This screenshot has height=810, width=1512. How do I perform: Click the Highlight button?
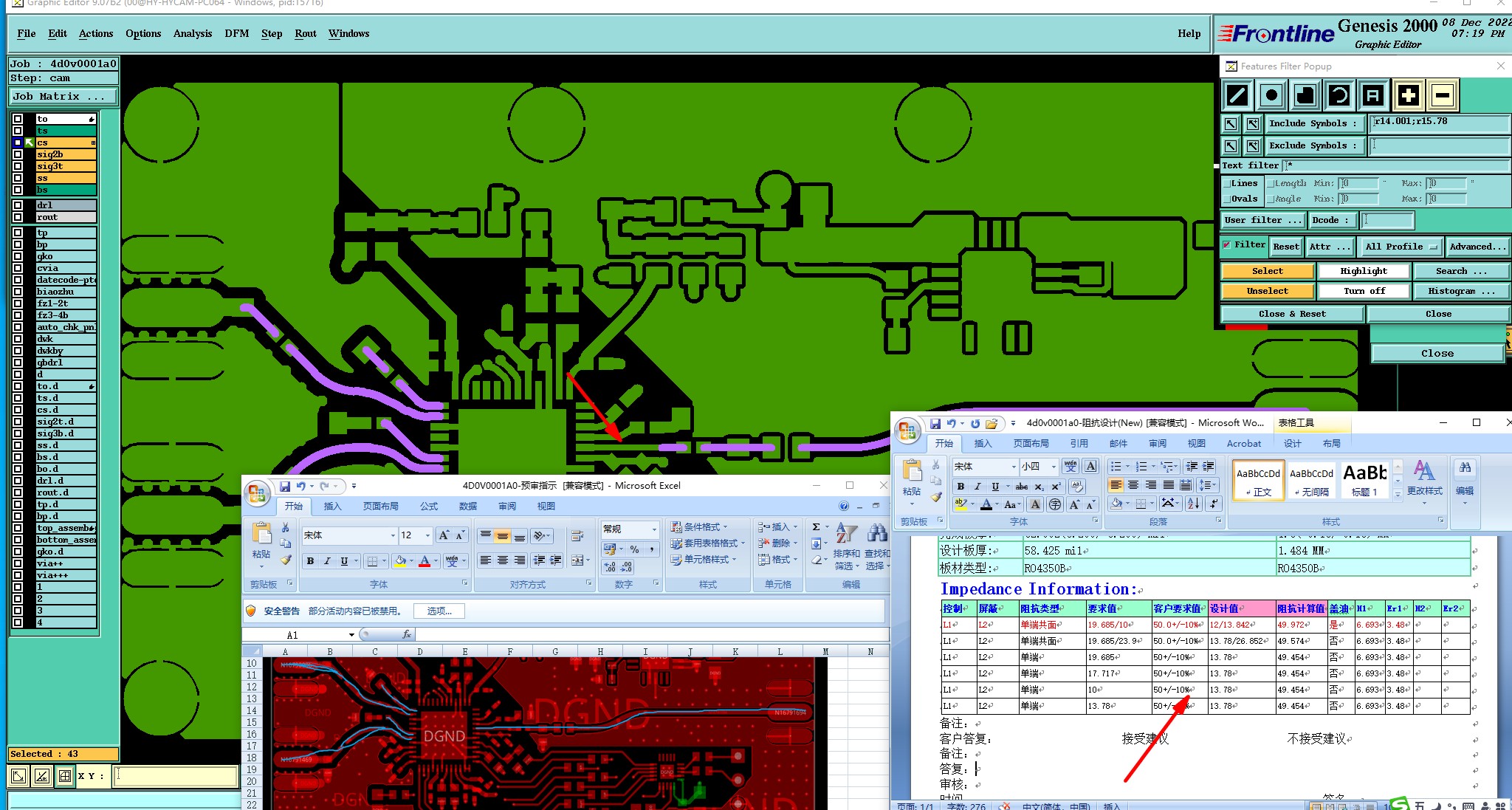1364,271
